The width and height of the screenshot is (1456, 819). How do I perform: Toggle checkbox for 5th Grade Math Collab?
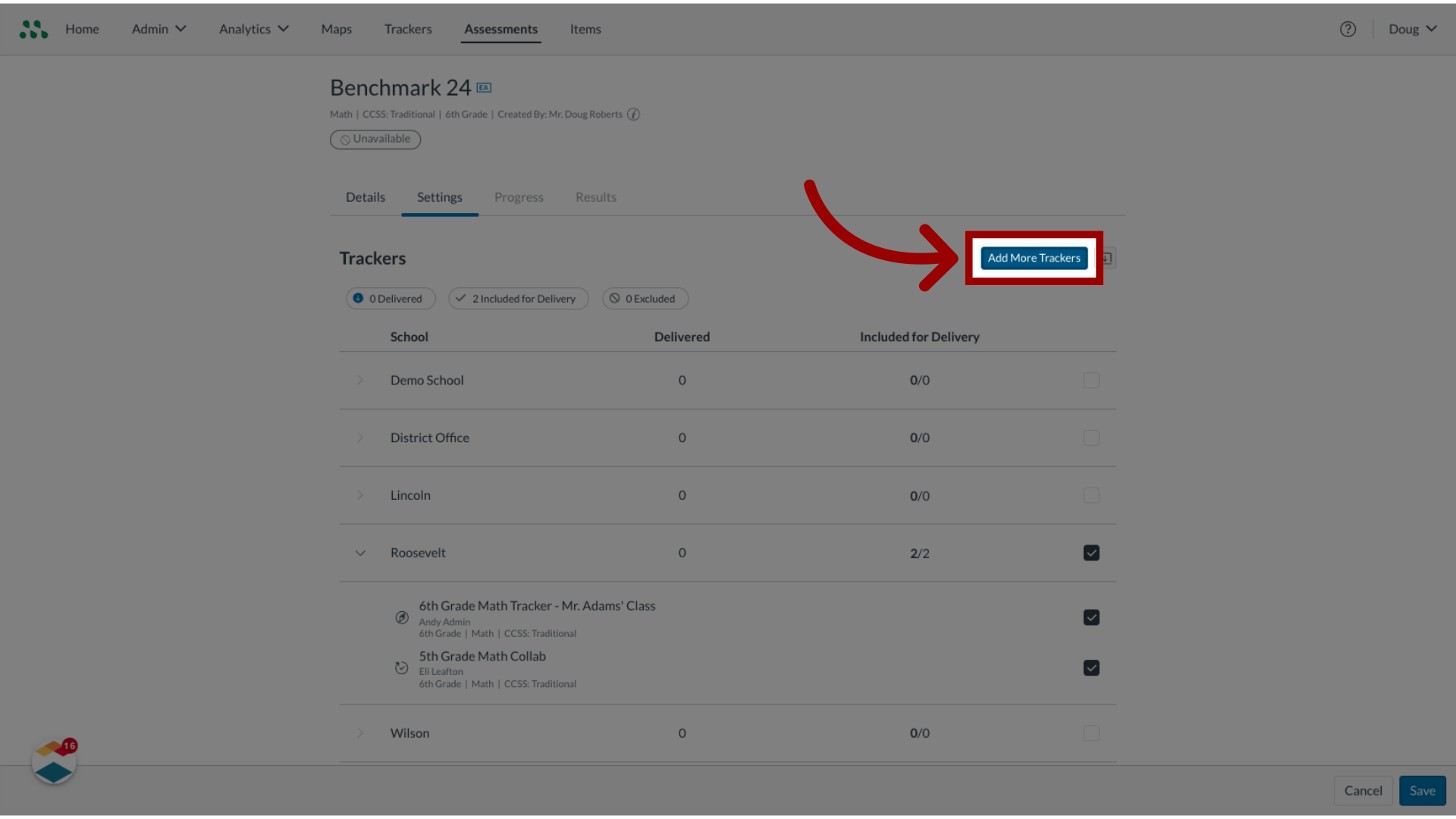1091,668
